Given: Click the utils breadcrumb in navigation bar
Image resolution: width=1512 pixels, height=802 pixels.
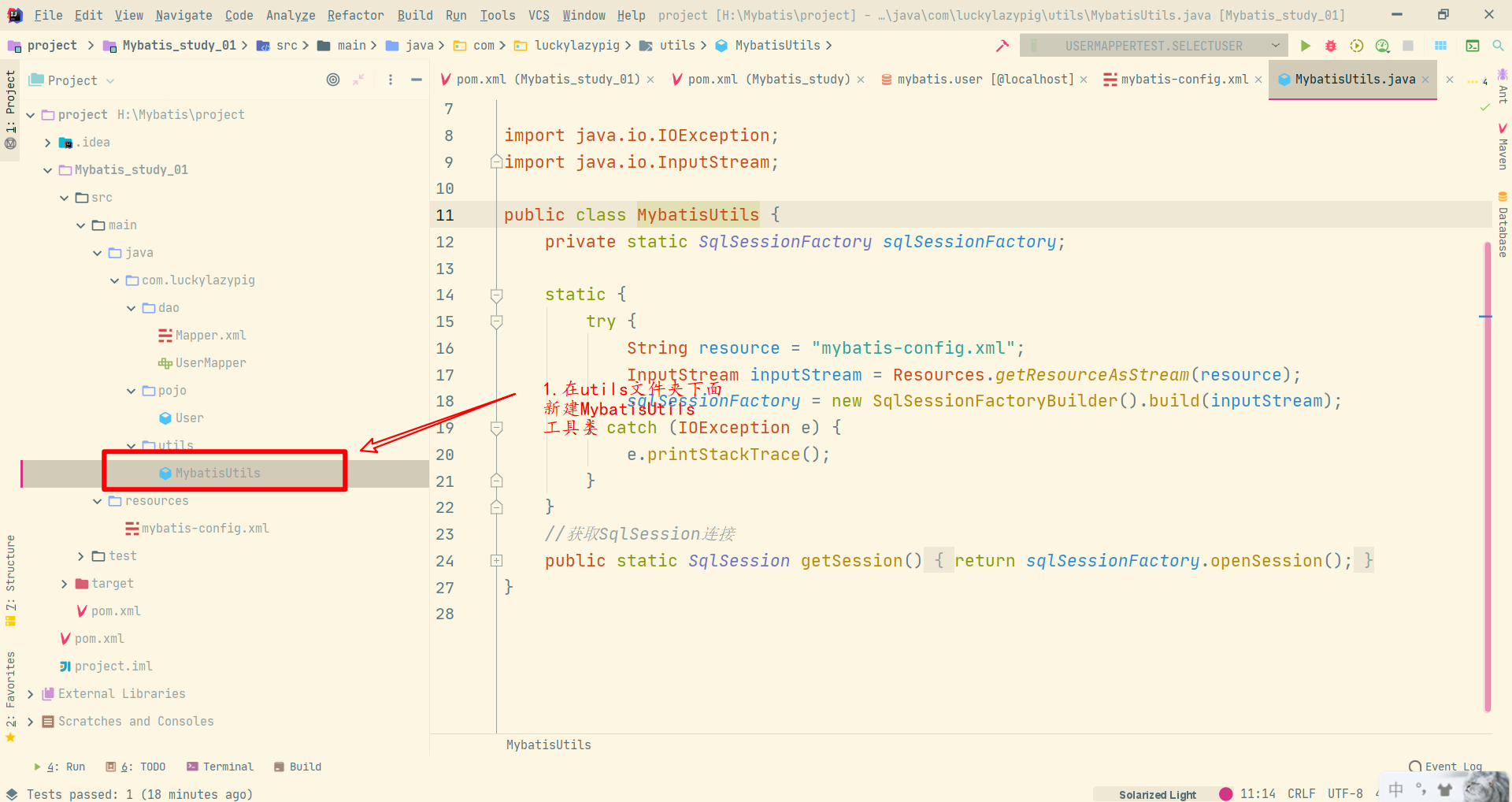Looking at the screenshot, I should click(669, 46).
